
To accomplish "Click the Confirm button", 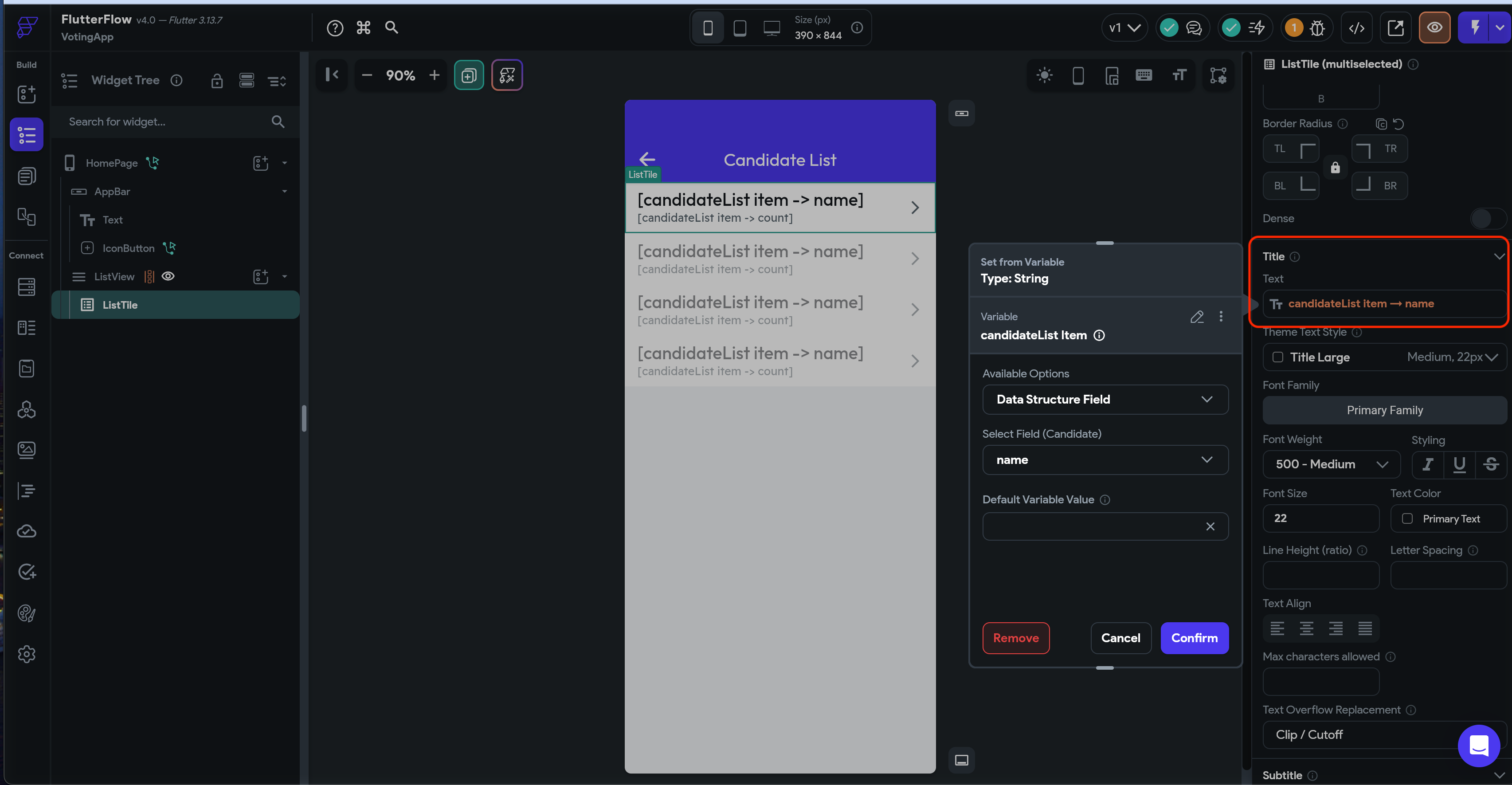I will coord(1194,638).
